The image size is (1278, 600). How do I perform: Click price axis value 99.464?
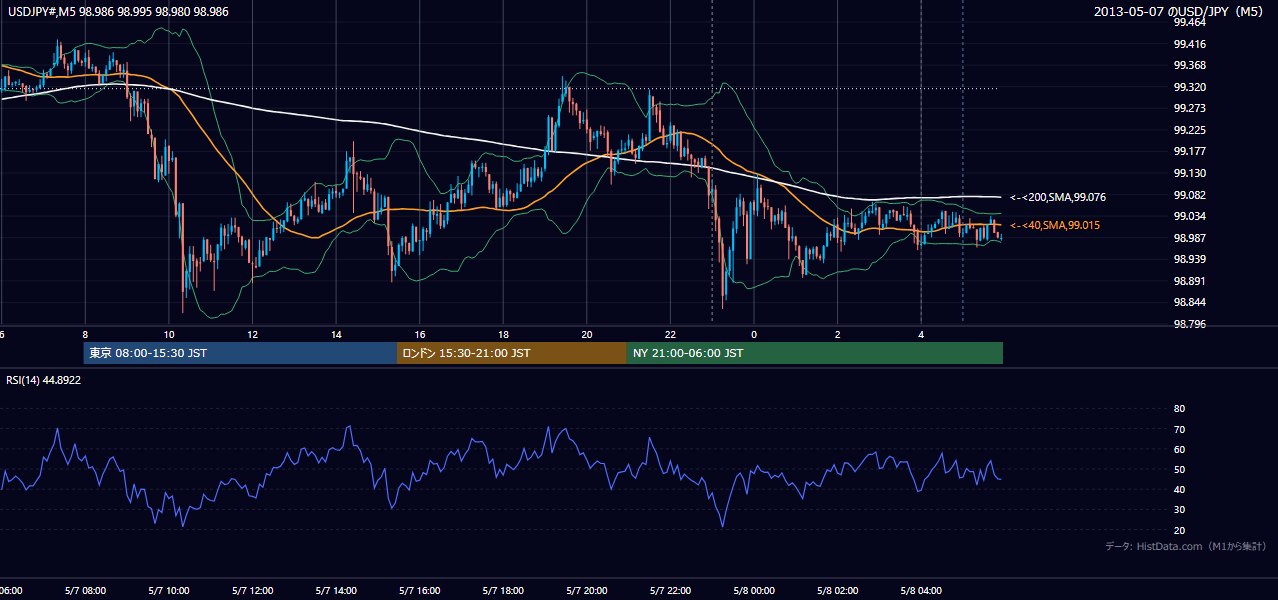click(x=1189, y=22)
